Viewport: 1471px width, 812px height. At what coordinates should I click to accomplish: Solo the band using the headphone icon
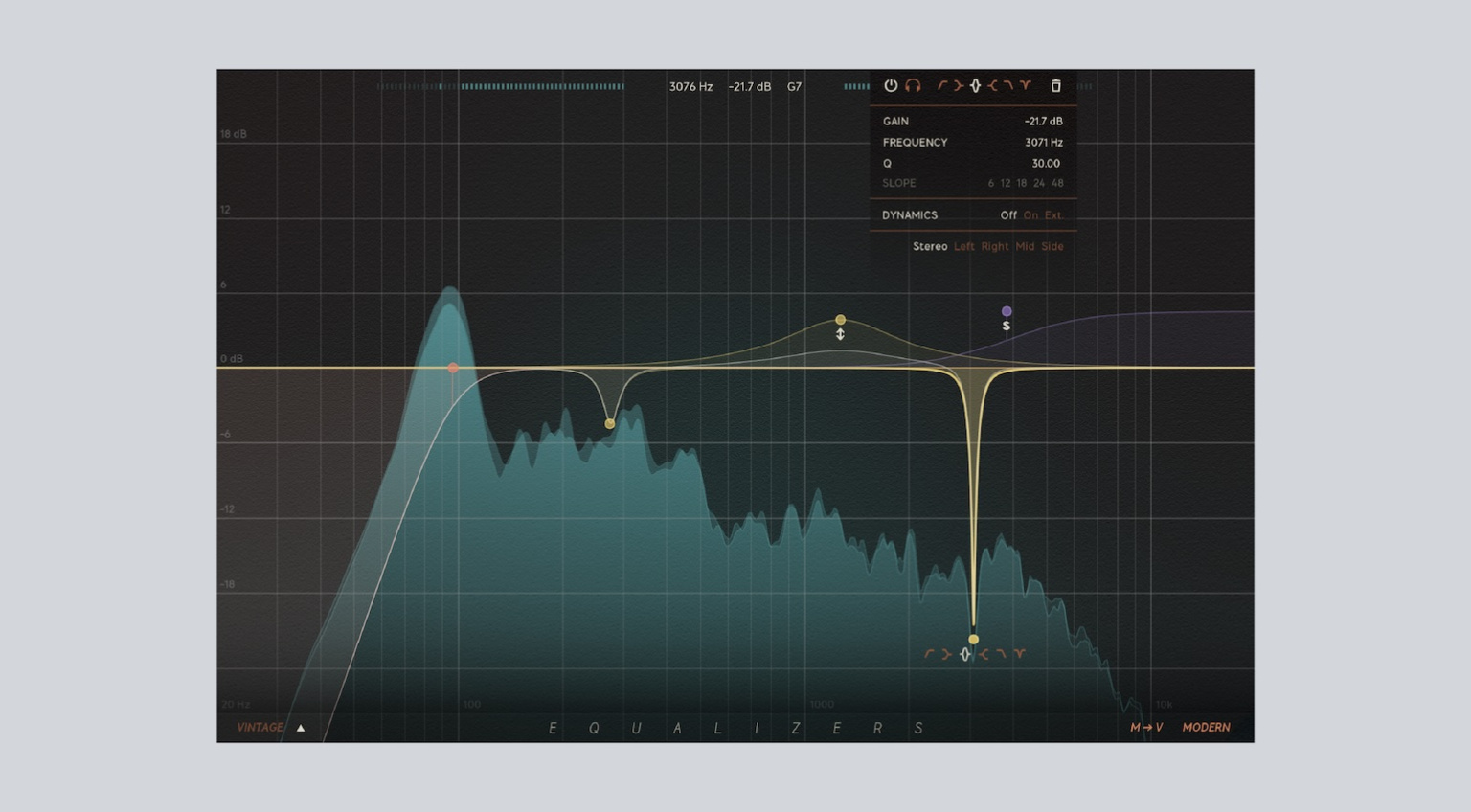[913, 86]
